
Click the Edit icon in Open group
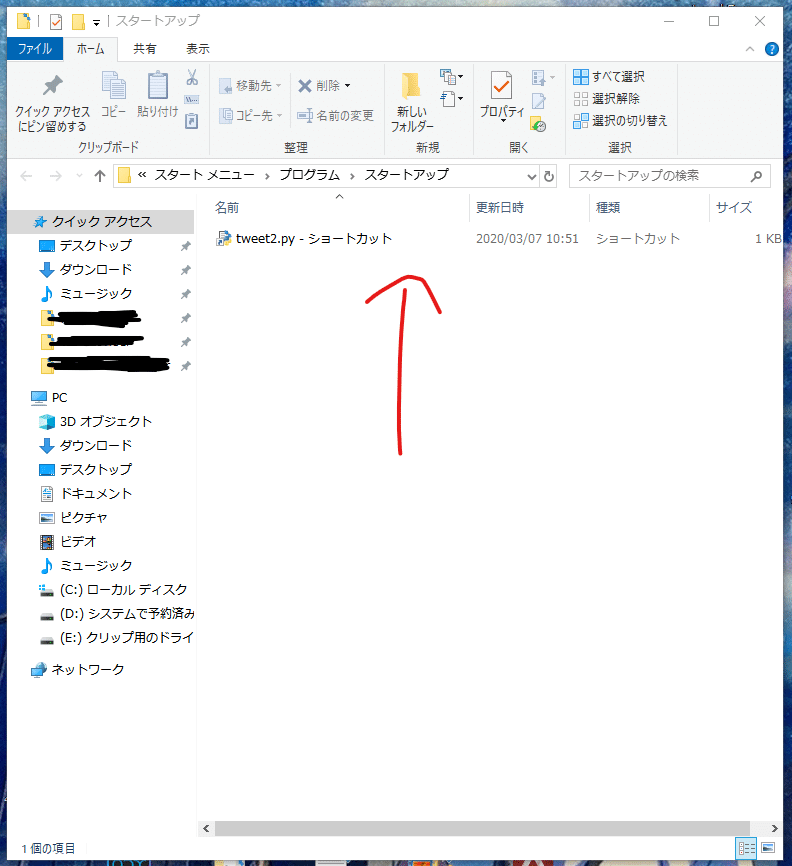click(x=538, y=101)
